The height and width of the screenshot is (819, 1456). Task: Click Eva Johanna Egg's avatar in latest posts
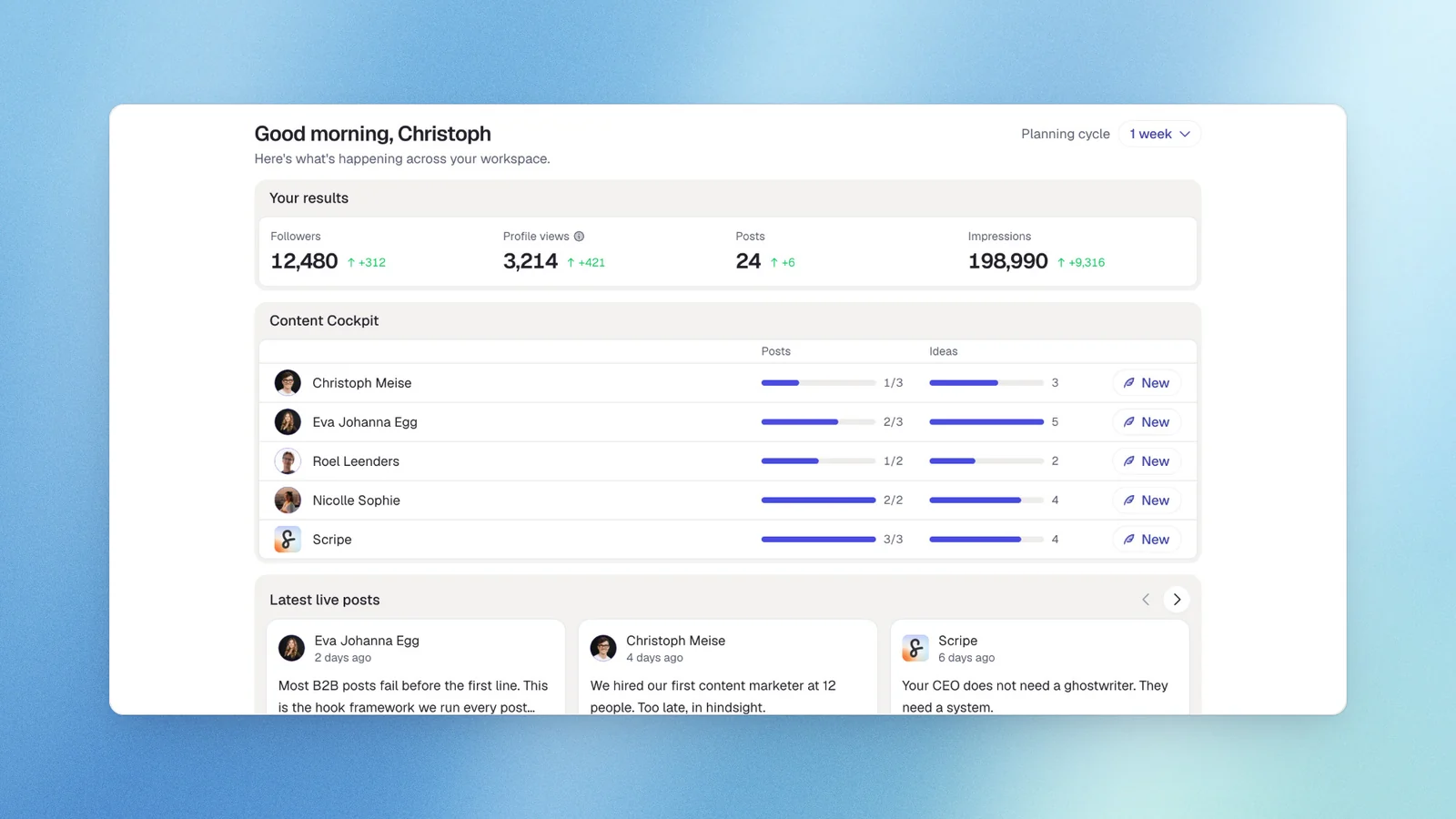[x=291, y=648]
